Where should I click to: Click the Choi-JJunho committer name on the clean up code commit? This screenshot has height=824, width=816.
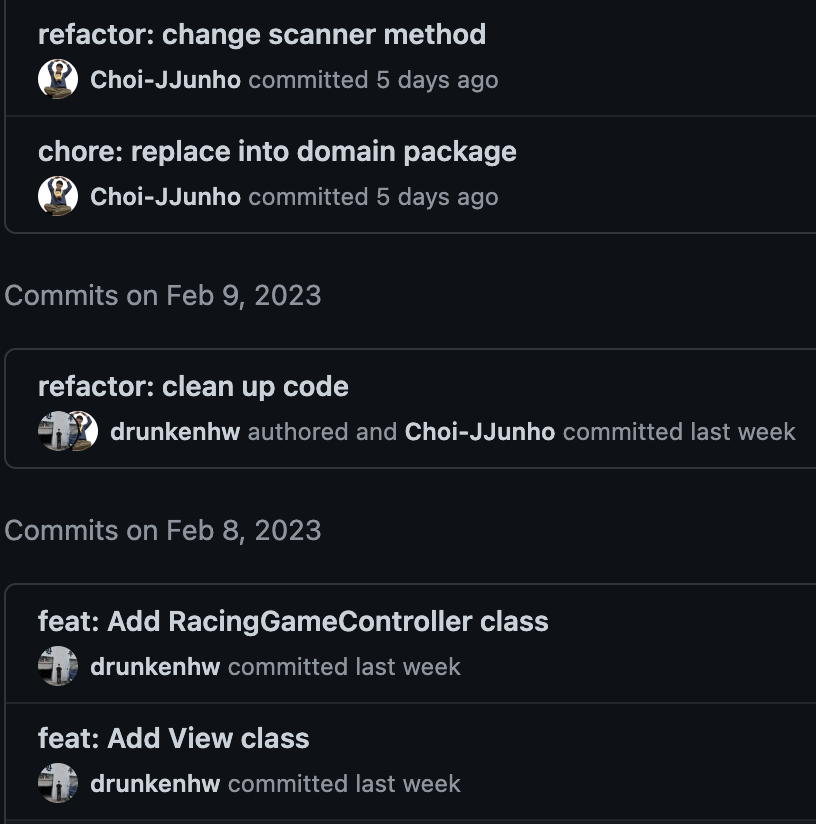(x=479, y=432)
